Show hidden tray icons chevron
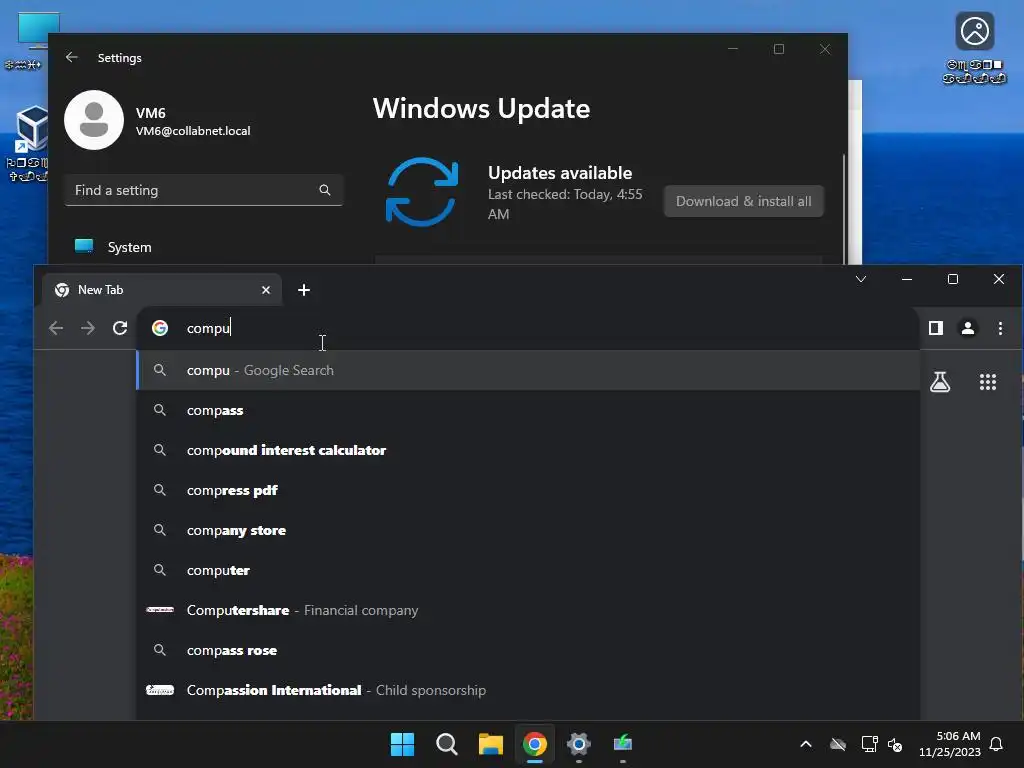 [x=806, y=744]
